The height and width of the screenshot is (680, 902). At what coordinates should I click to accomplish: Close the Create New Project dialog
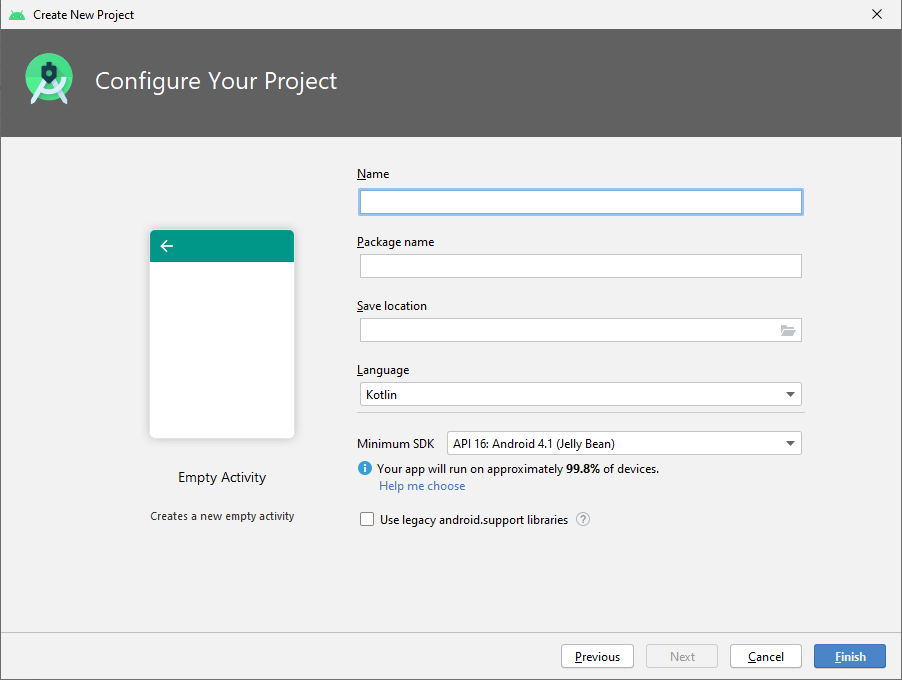point(877,14)
